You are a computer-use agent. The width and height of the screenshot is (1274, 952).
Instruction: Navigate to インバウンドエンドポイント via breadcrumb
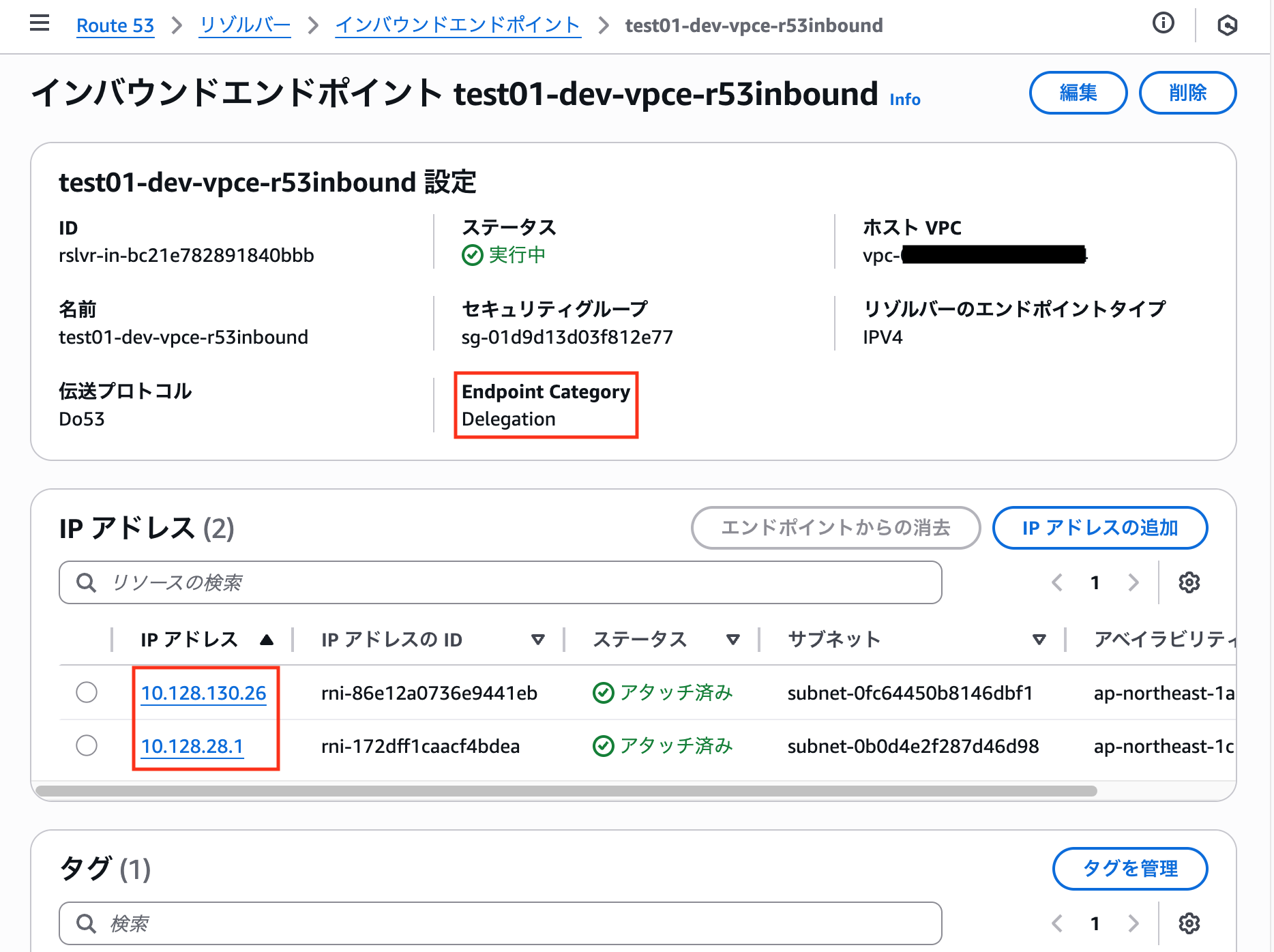point(456,25)
